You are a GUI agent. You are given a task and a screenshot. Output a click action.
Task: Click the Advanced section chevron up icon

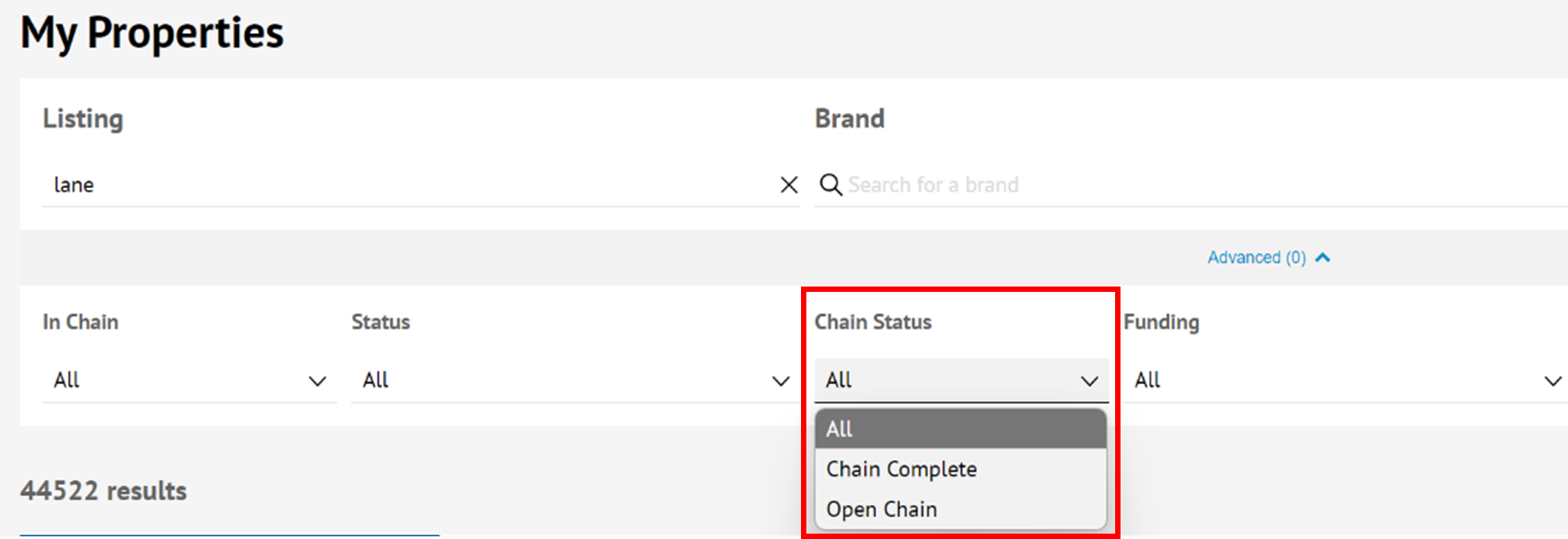[x=1323, y=258]
